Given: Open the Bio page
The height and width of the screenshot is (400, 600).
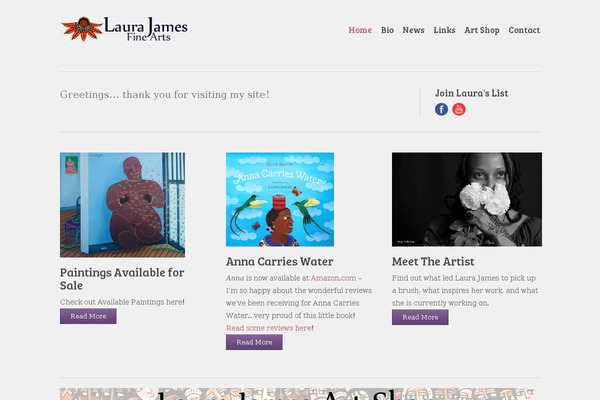Looking at the screenshot, I should tap(387, 30).
